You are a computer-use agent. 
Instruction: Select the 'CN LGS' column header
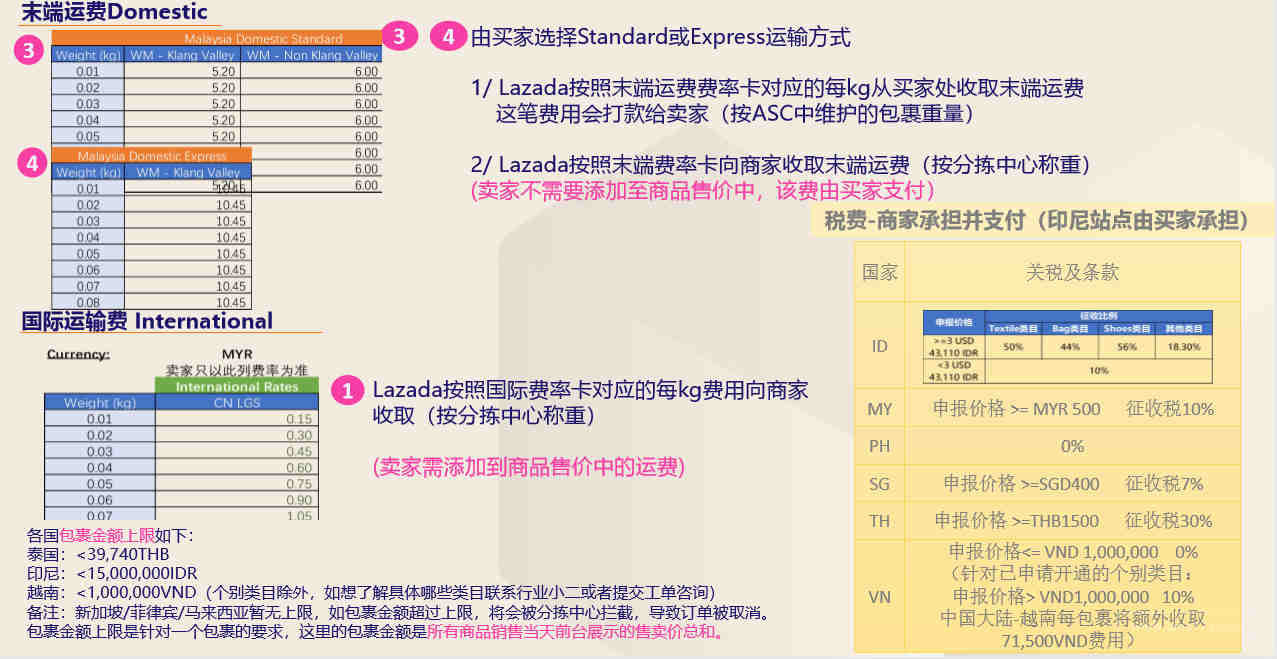[237, 402]
